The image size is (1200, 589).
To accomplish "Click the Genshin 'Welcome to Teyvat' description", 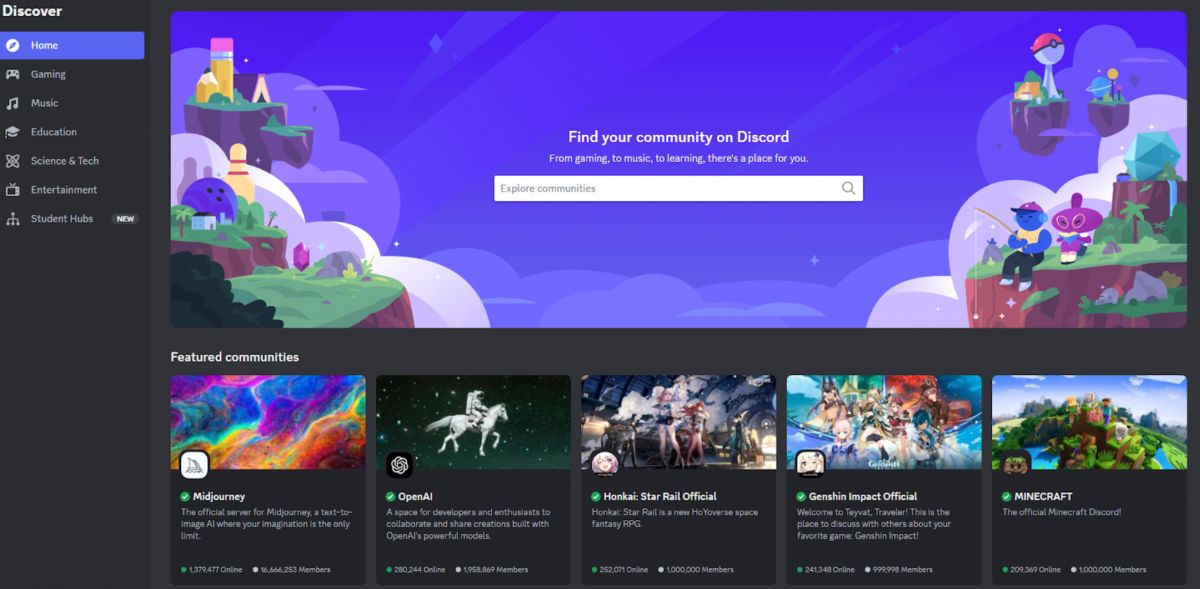I will click(x=874, y=523).
